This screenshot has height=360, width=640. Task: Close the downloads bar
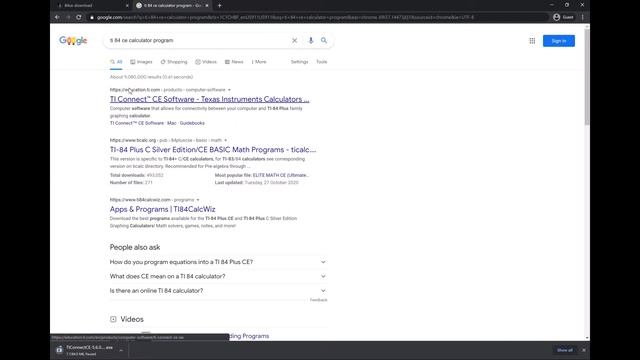[584, 350]
